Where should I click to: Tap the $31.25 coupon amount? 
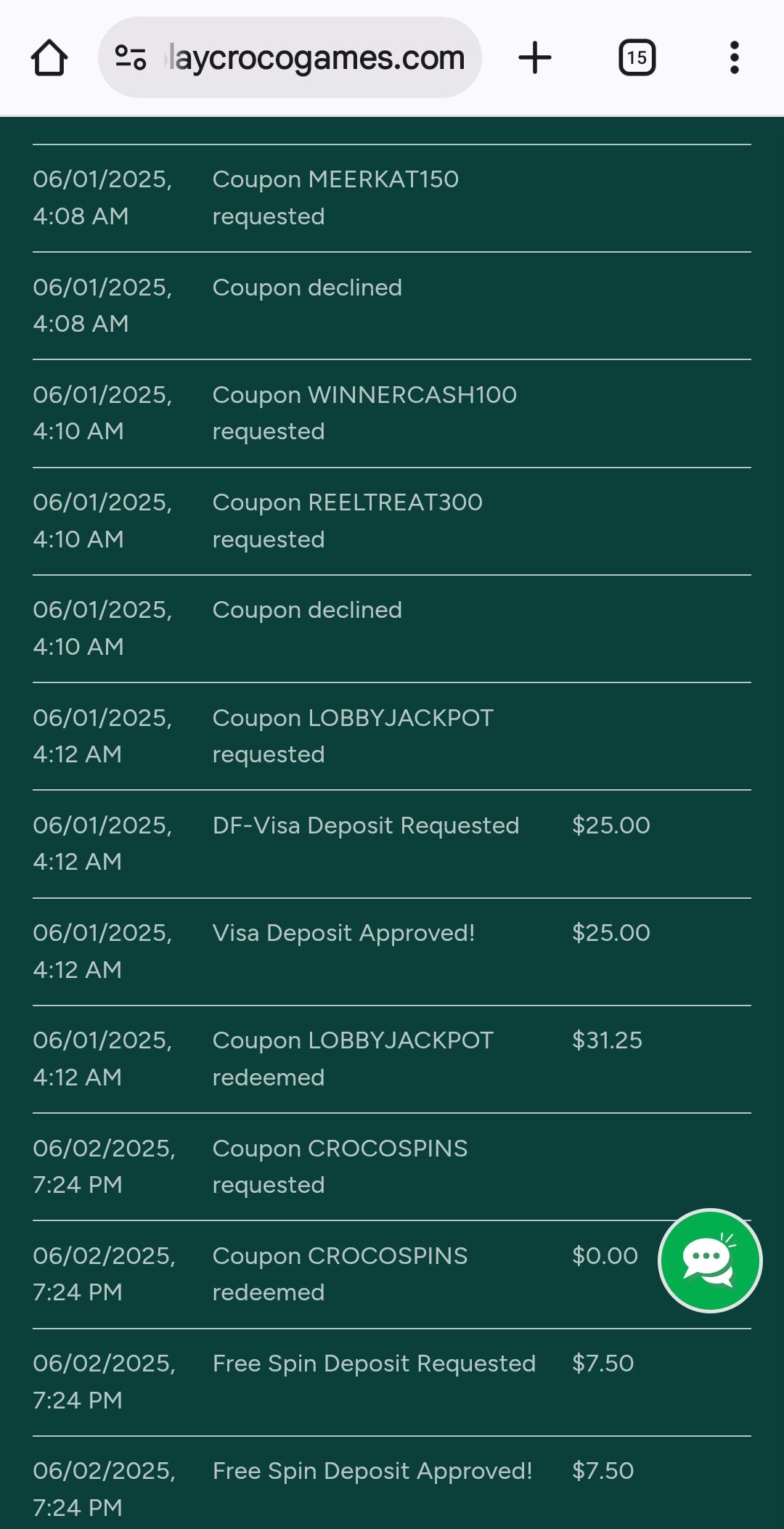607,1040
